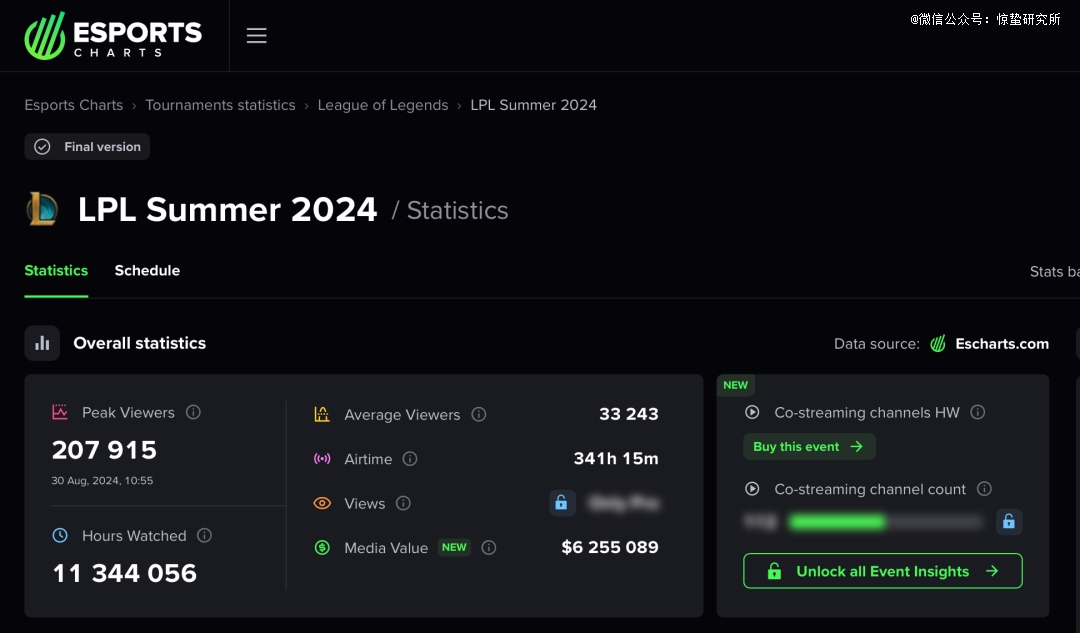Click info icon next to Views

403,503
